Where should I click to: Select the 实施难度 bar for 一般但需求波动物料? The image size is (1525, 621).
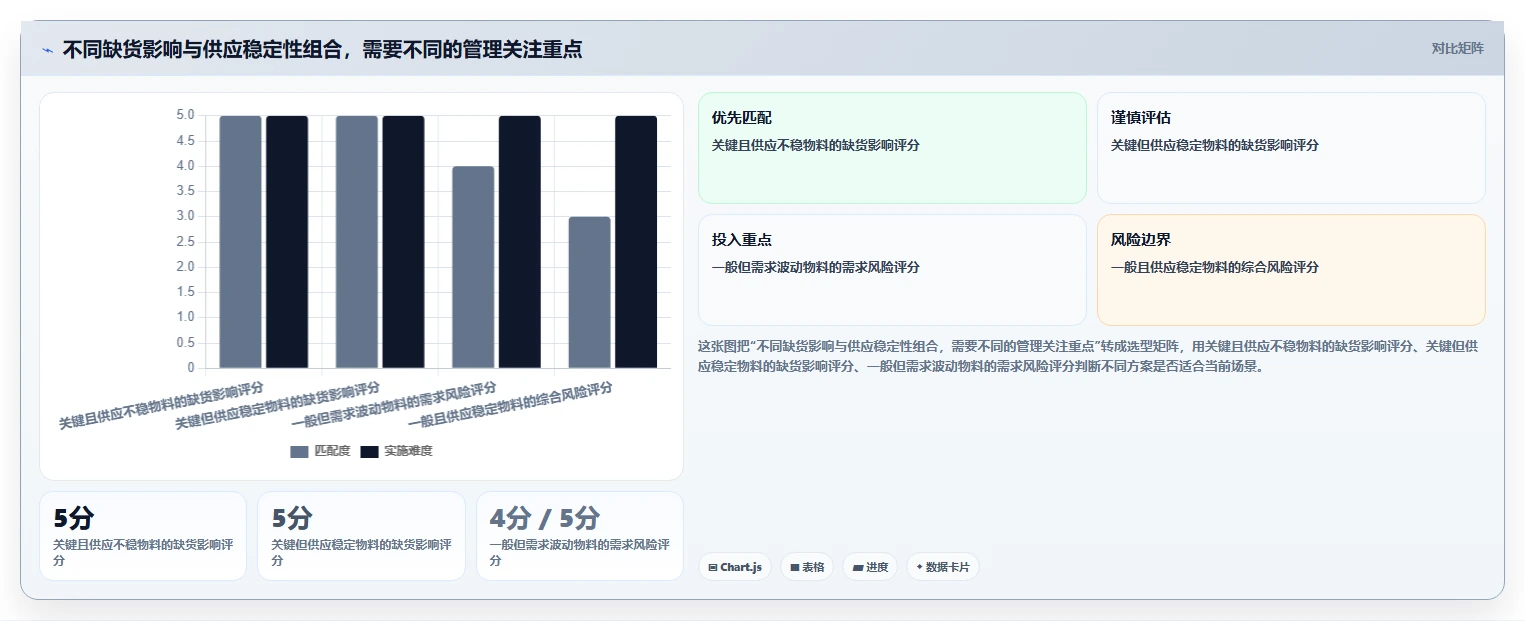pos(520,242)
